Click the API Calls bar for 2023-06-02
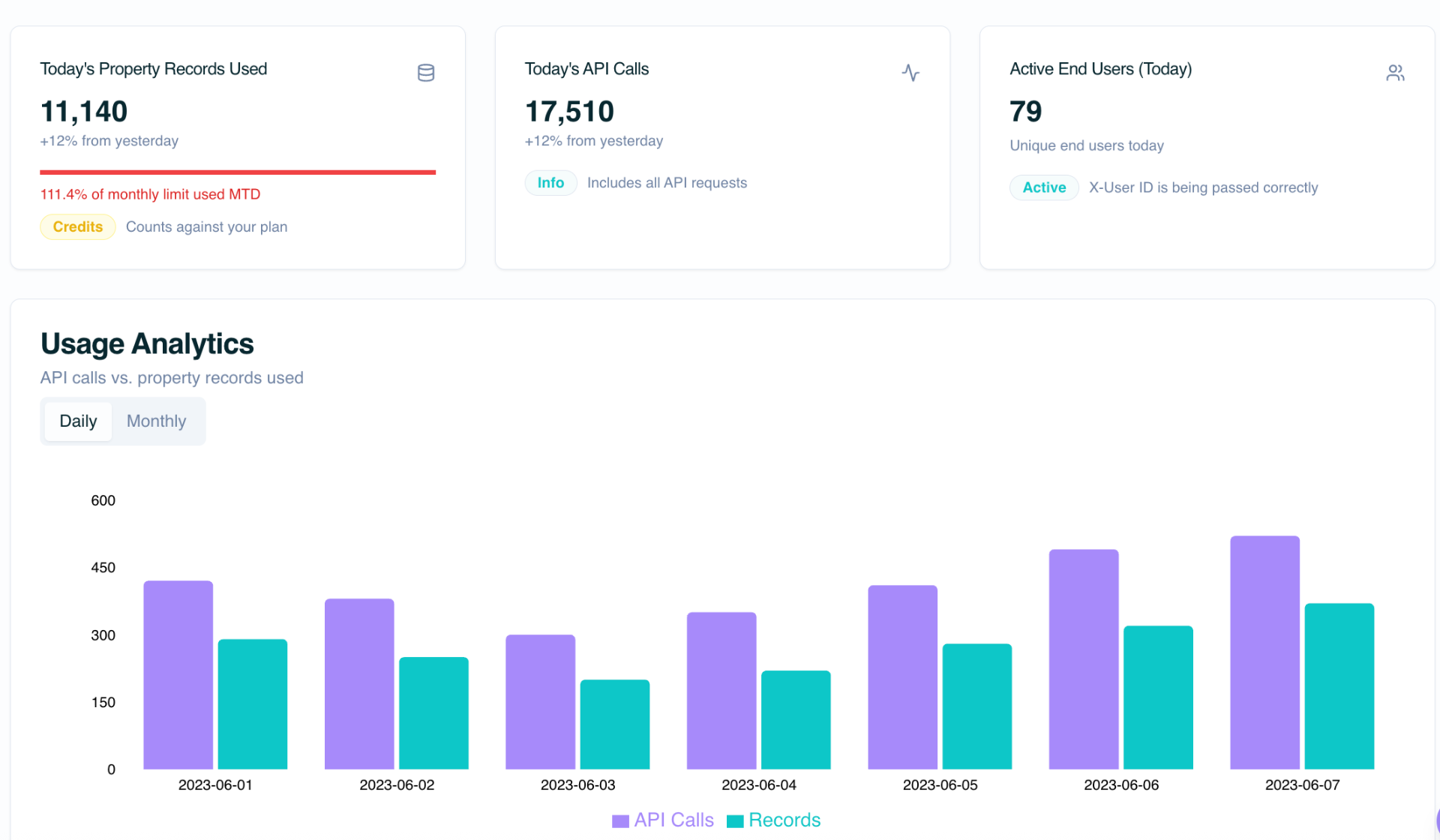The width and height of the screenshot is (1440, 840). [359, 684]
